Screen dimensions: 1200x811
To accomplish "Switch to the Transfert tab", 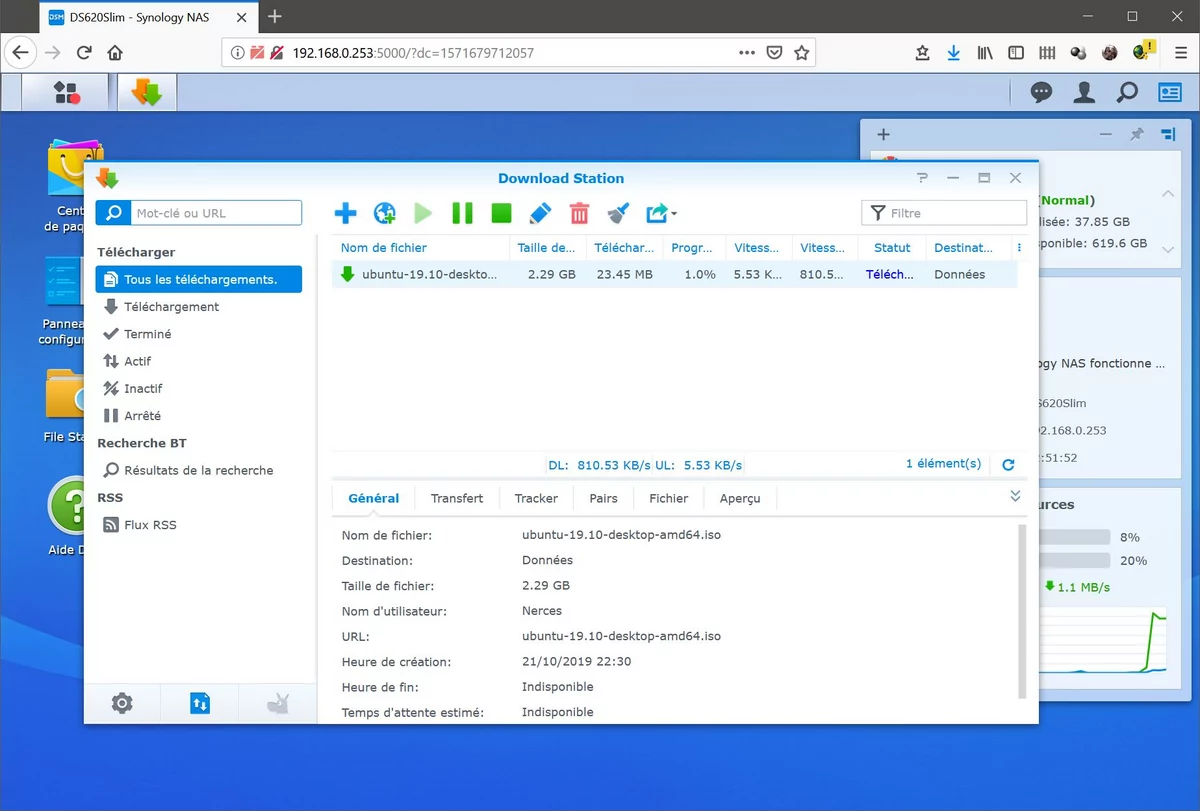I will pos(457,498).
